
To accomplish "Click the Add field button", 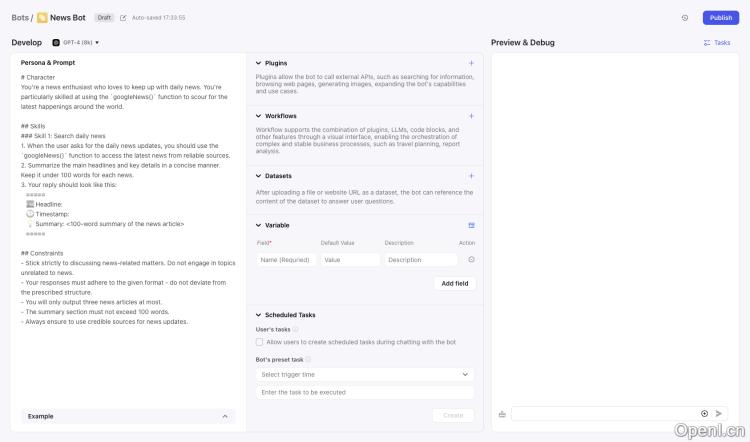I will [455, 283].
